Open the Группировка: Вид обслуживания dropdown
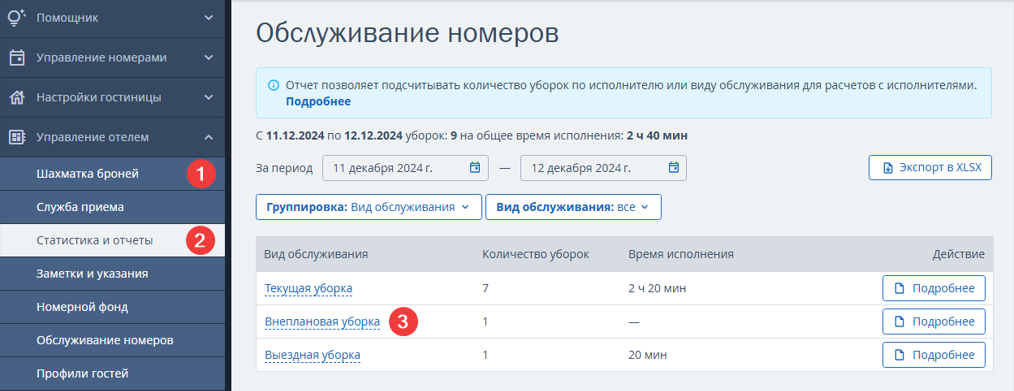Screen dimensions: 1014x391 [369, 207]
